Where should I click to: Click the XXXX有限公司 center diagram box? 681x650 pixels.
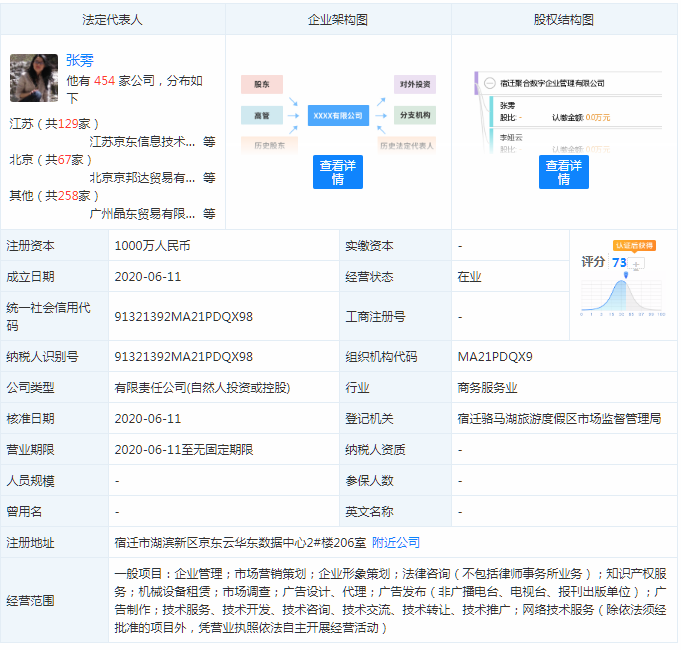[x=338, y=115]
